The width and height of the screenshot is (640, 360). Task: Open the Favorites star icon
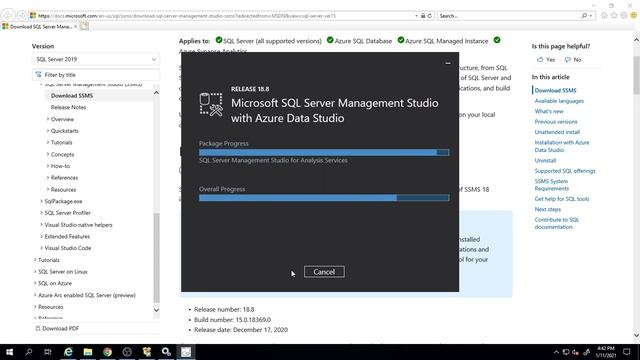(x=614, y=16)
